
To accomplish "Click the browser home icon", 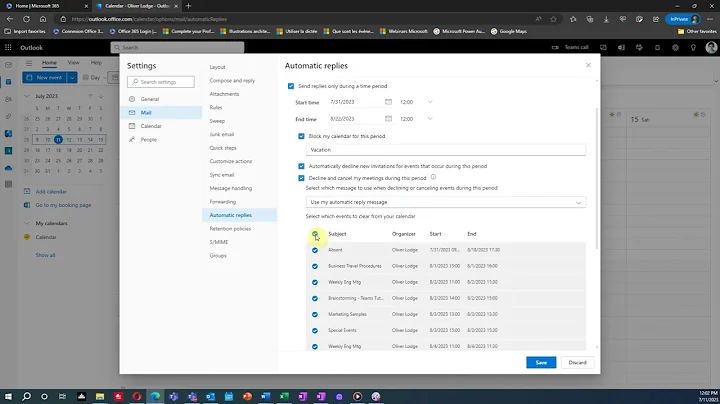I will click(43, 19).
